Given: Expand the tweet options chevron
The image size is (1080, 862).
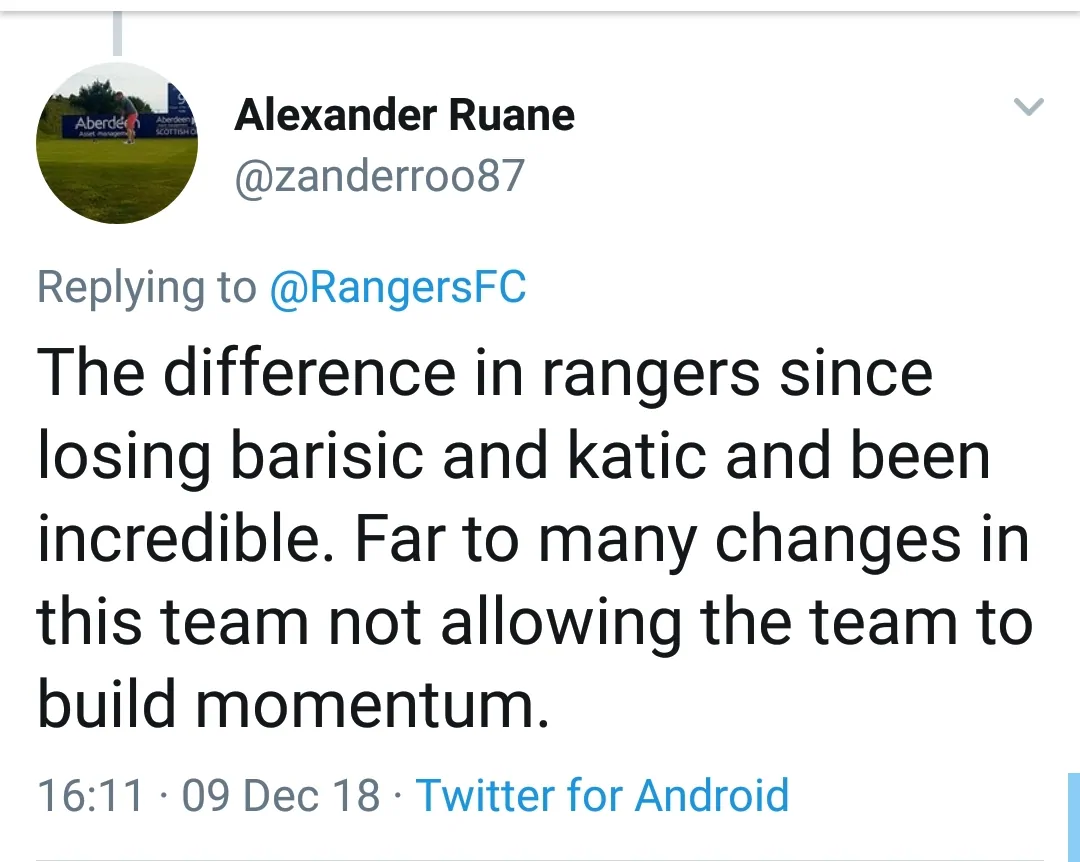Looking at the screenshot, I should tap(1029, 106).
